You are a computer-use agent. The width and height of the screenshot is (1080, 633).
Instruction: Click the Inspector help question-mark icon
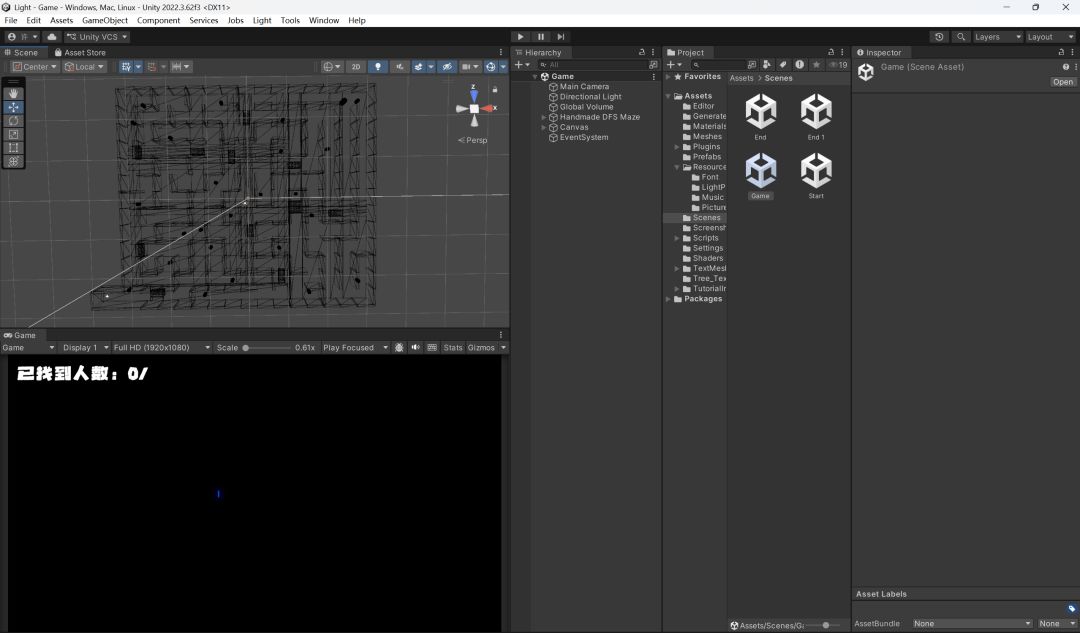(1066, 67)
